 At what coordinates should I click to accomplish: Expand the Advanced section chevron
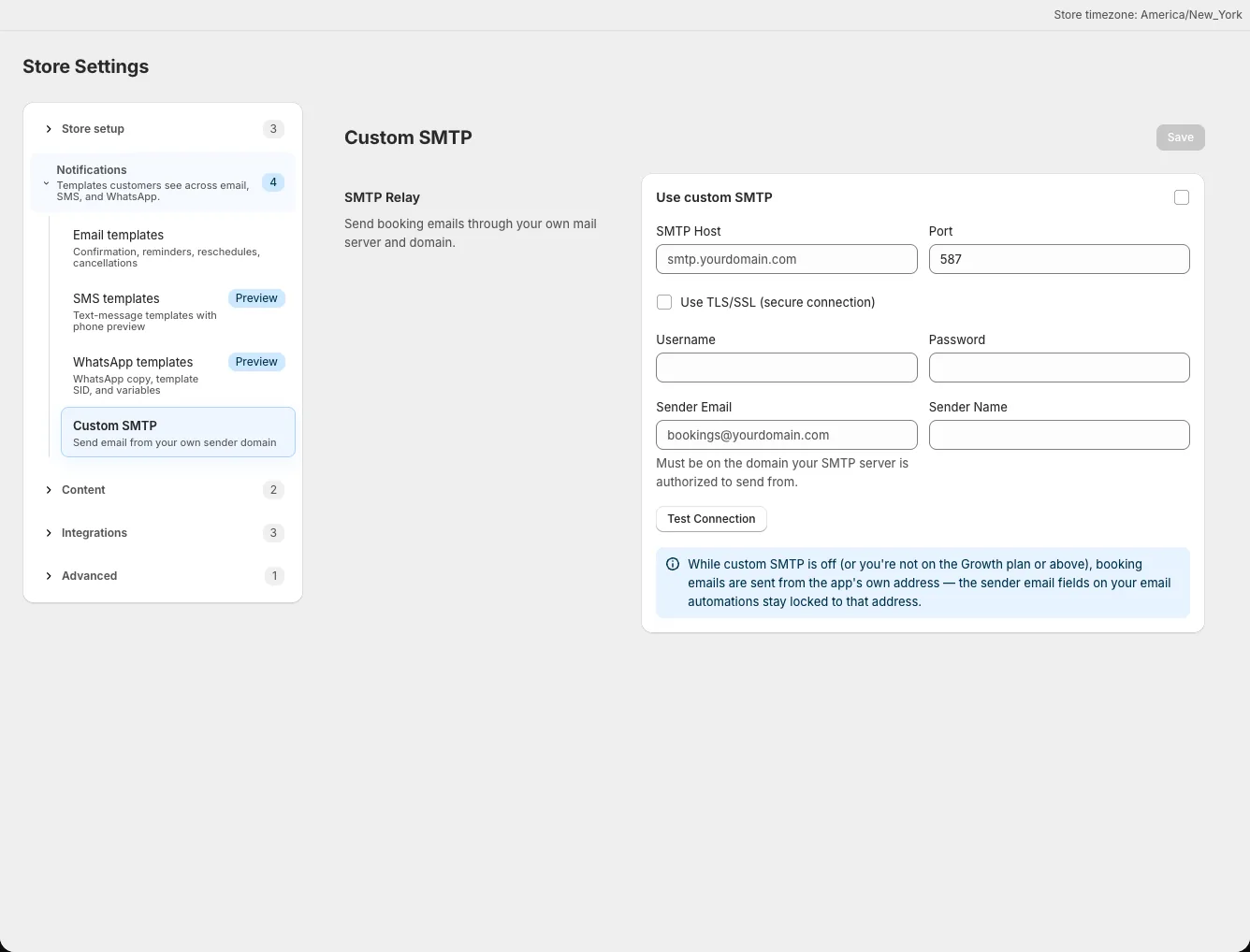click(x=49, y=576)
